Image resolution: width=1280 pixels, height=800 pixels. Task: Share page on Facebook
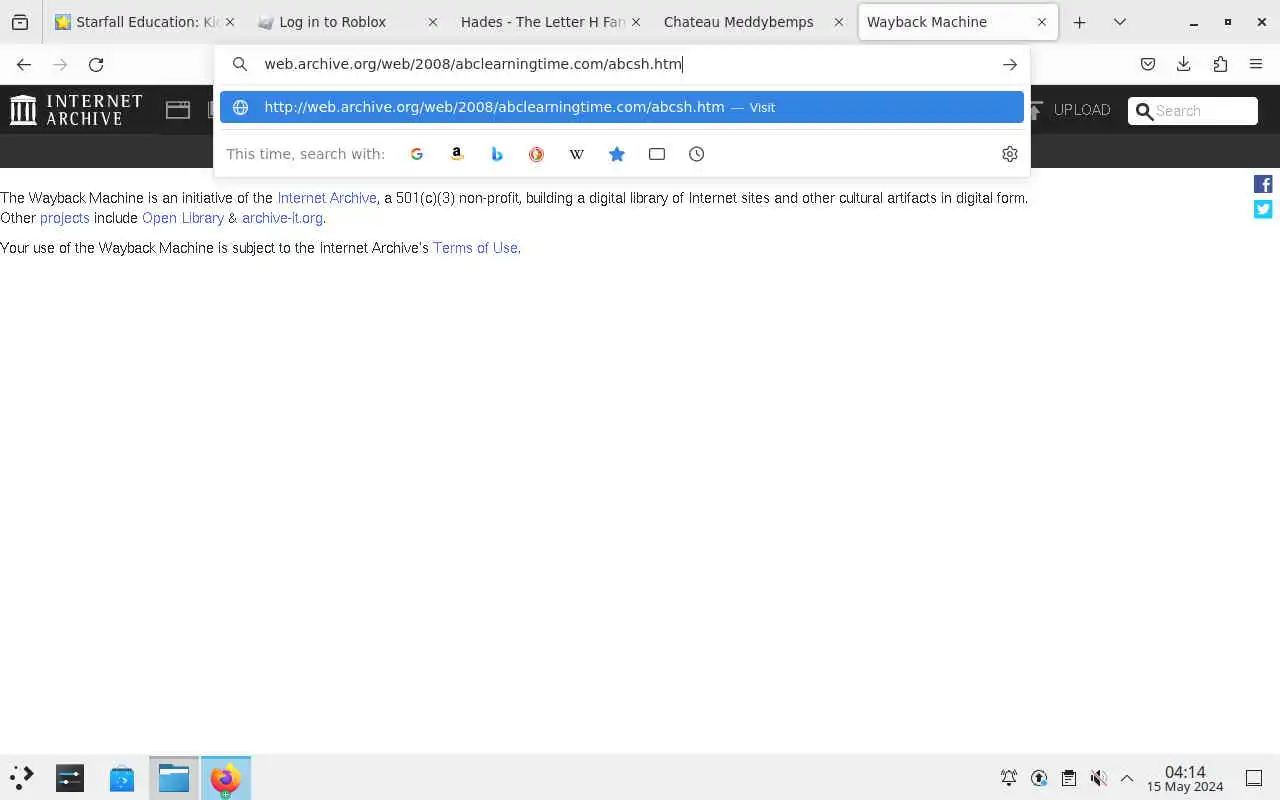[1263, 184]
